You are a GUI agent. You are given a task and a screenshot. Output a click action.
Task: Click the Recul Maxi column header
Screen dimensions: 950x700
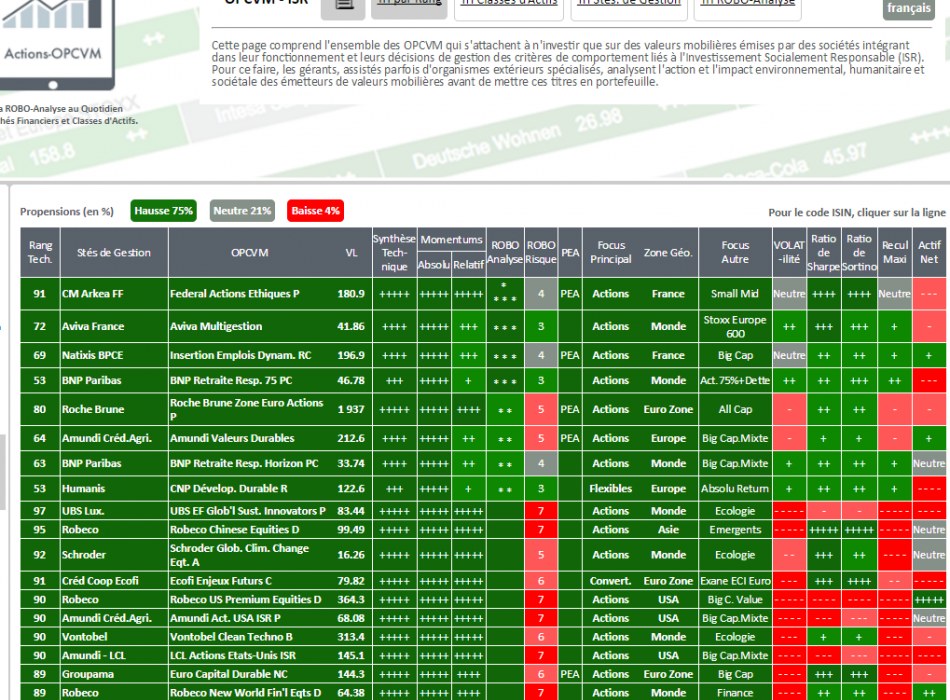pyautogui.click(x=895, y=252)
